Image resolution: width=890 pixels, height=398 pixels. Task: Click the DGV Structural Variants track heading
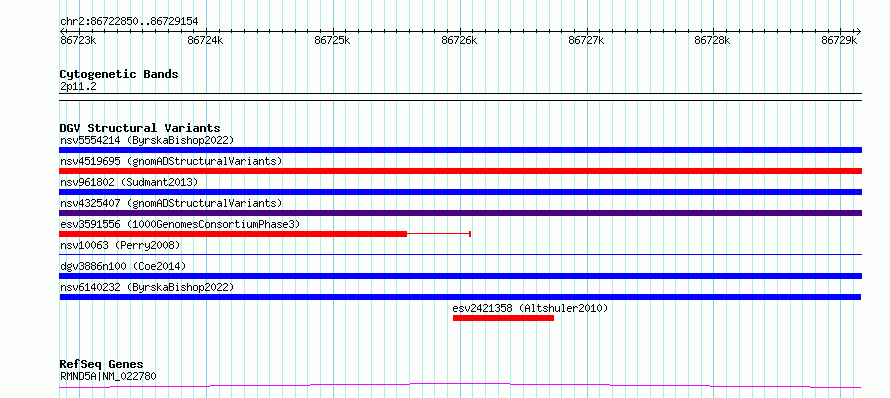click(140, 128)
